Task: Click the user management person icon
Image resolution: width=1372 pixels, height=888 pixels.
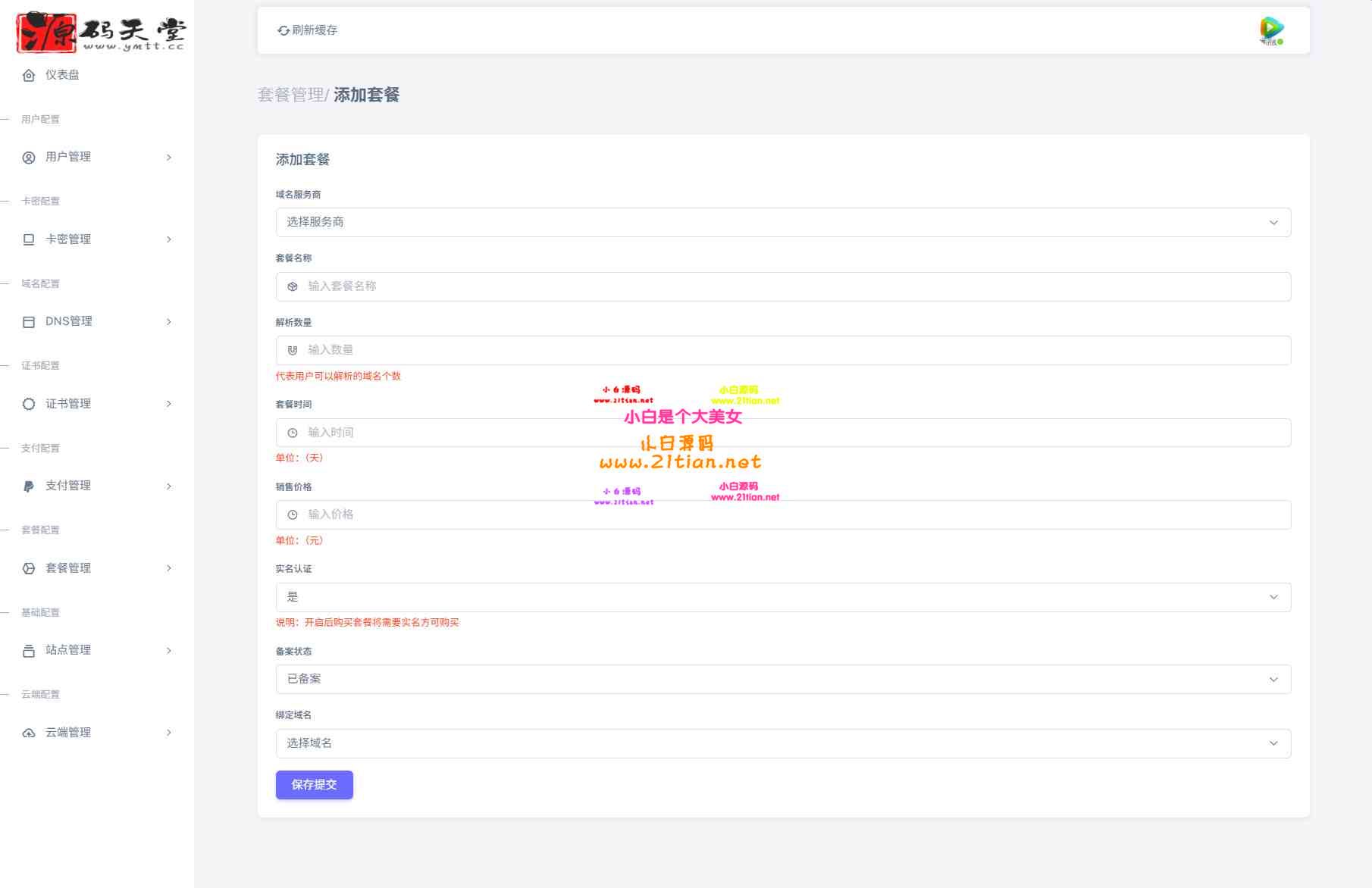Action: coord(29,158)
